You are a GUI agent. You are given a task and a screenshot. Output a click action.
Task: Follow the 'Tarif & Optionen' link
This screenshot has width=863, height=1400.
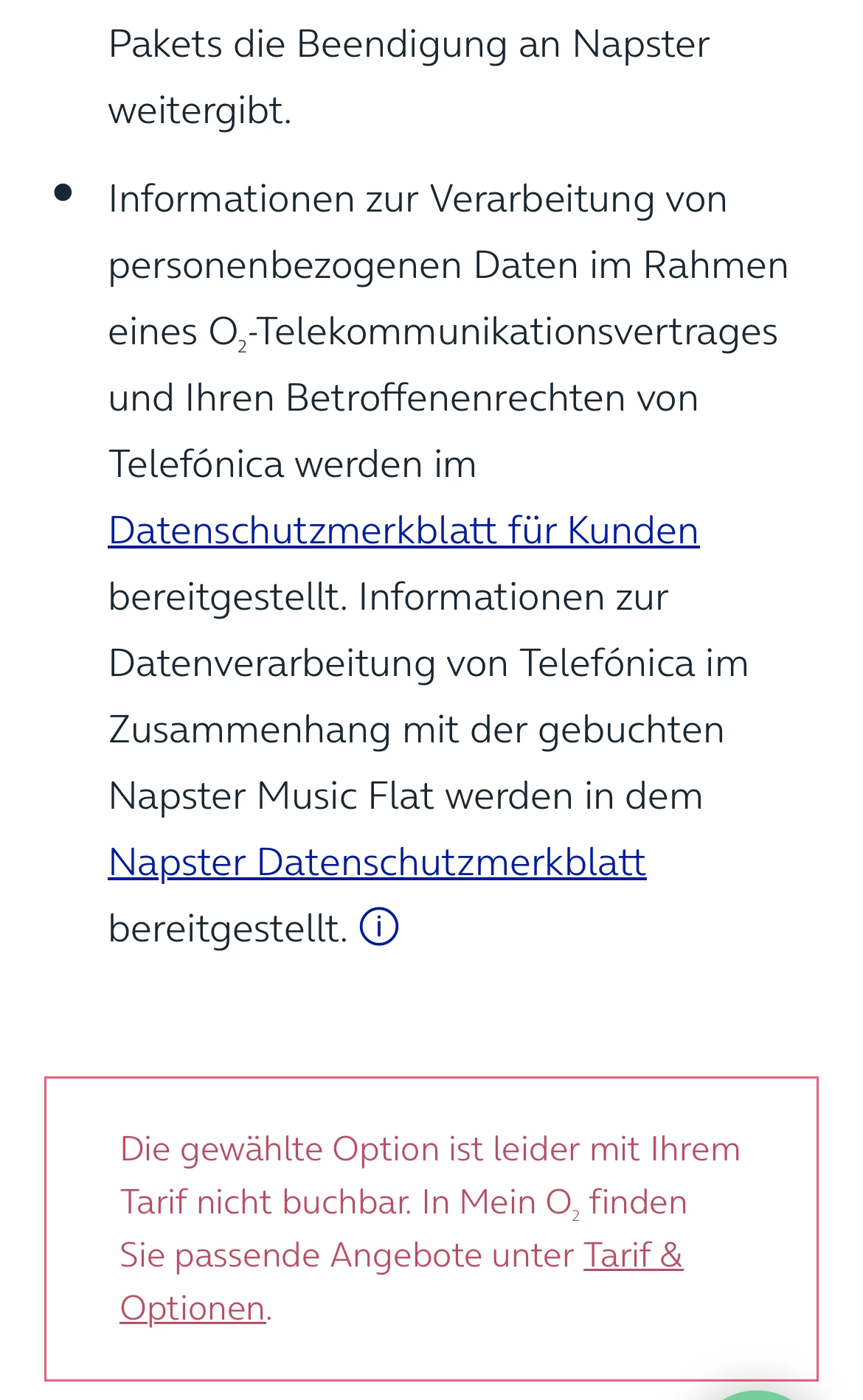click(633, 1256)
